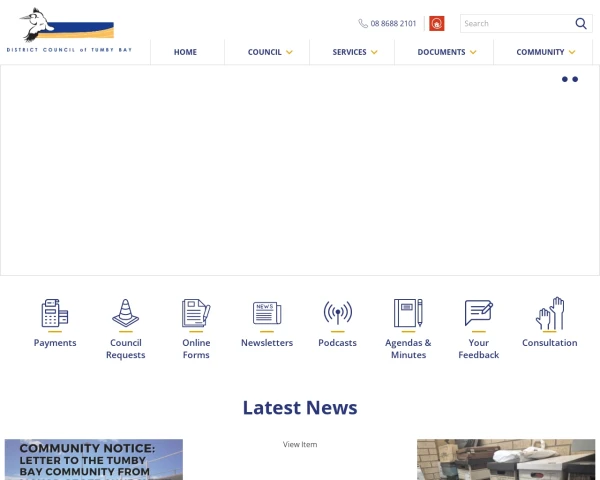Open the Community Notice news thumbnail
The image size is (600, 480).
click(x=94, y=459)
